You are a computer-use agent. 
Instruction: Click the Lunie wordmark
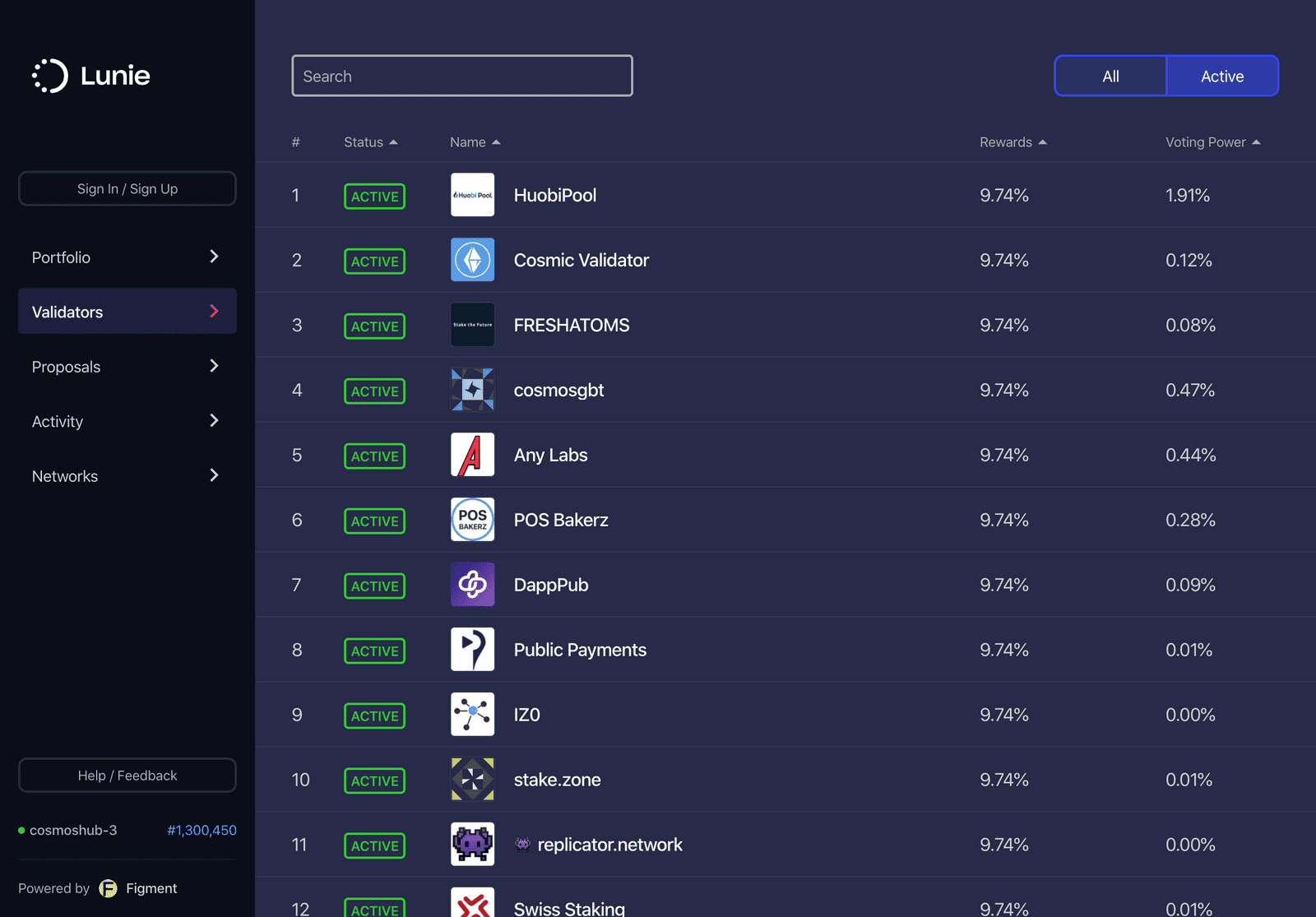(x=115, y=76)
